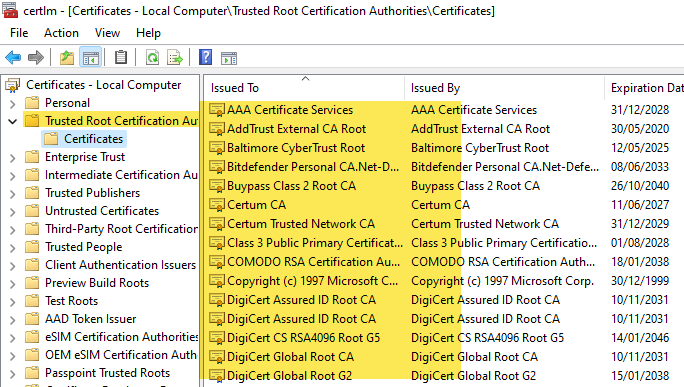Click the Trusted People folder icon
Screen dimensions: 684x387
coord(32,247)
